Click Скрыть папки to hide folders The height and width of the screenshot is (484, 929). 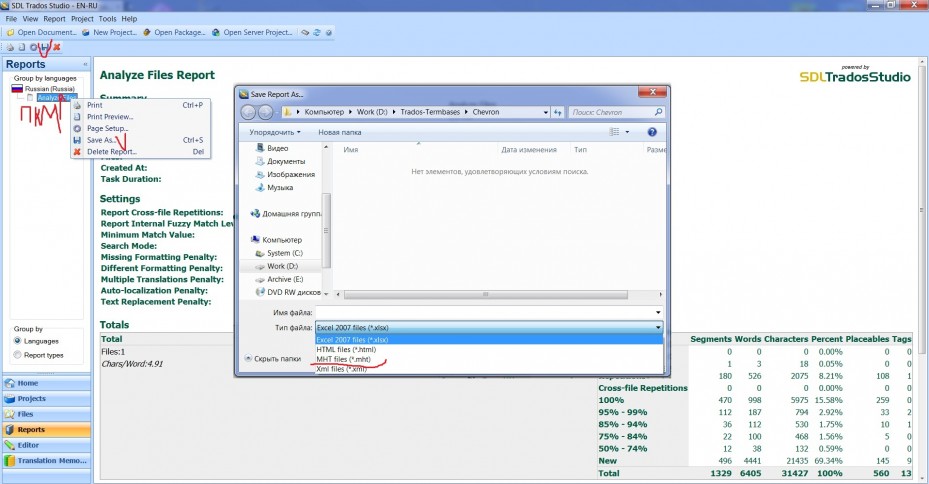click(273, 358)
